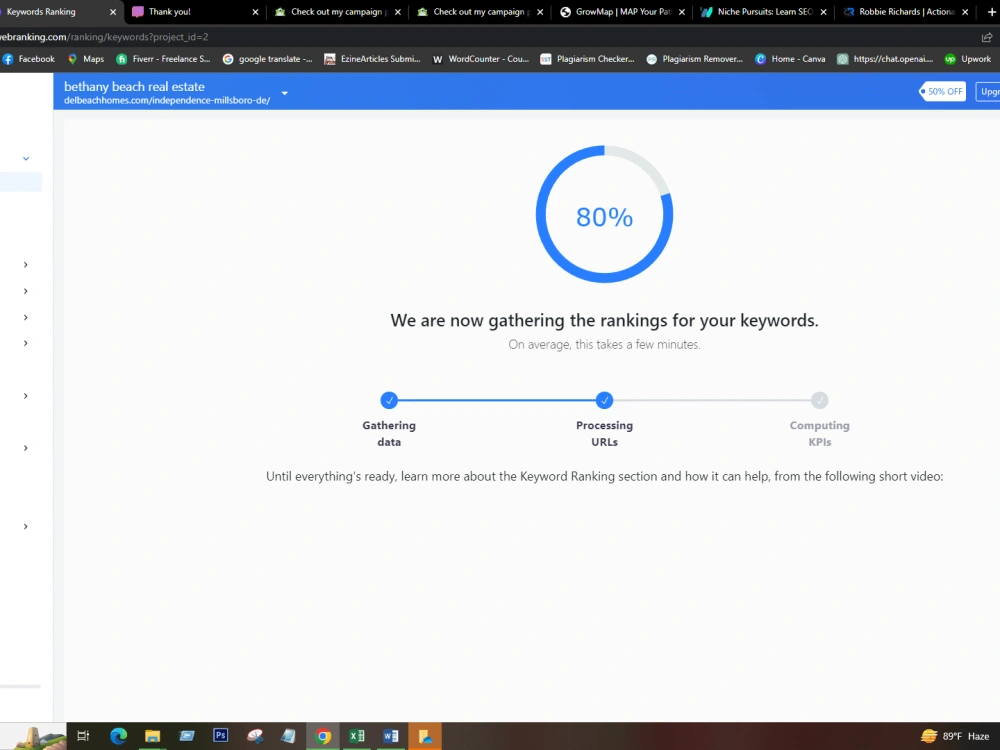Click the browser address bar URL
The image size is (1000, 750).
(104, 37)
